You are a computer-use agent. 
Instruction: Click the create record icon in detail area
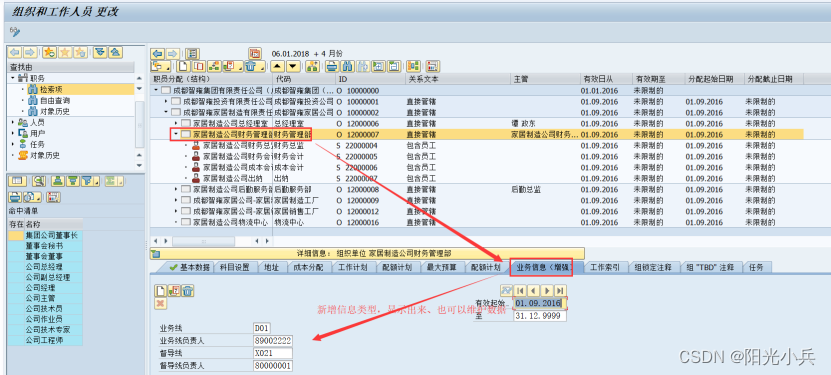(160, 290)
